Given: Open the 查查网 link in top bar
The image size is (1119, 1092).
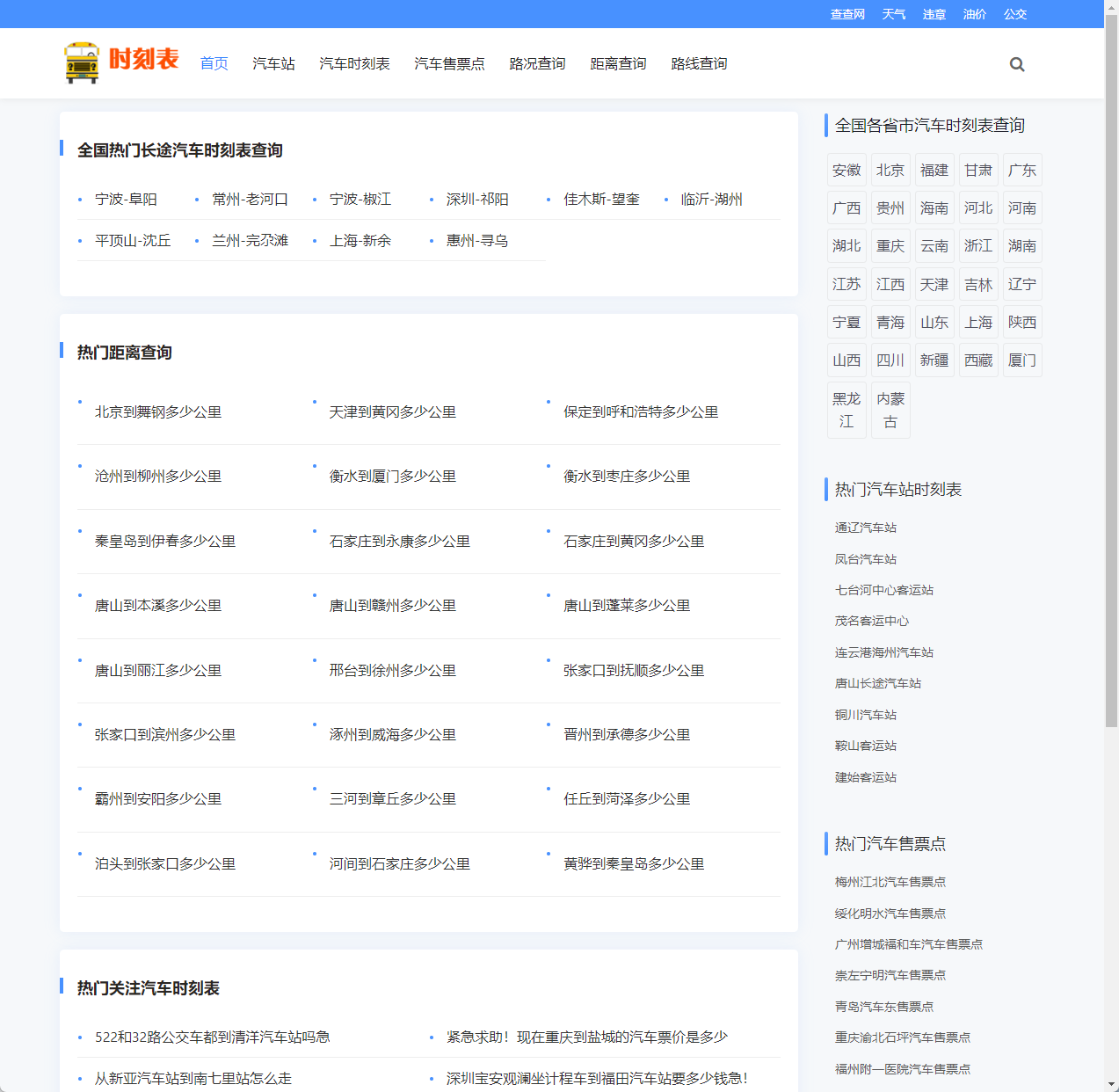Looking at the screenshot, I should pos(847,14).
